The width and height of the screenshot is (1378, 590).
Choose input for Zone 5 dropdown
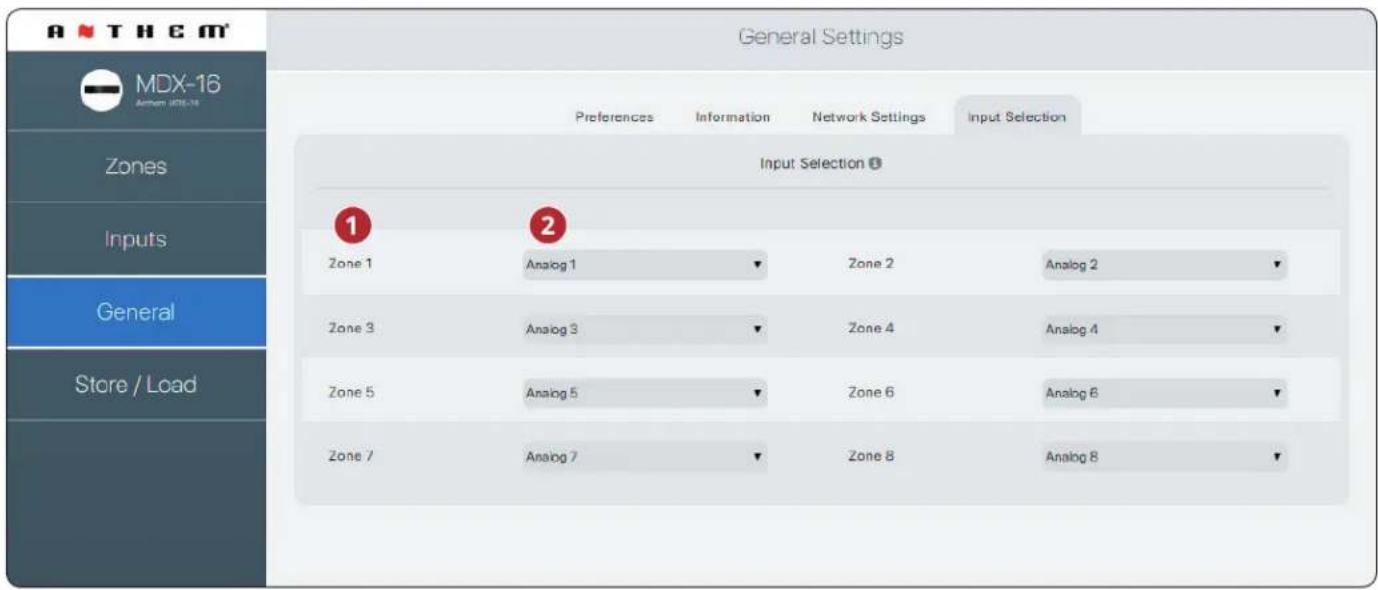[645, 393]
